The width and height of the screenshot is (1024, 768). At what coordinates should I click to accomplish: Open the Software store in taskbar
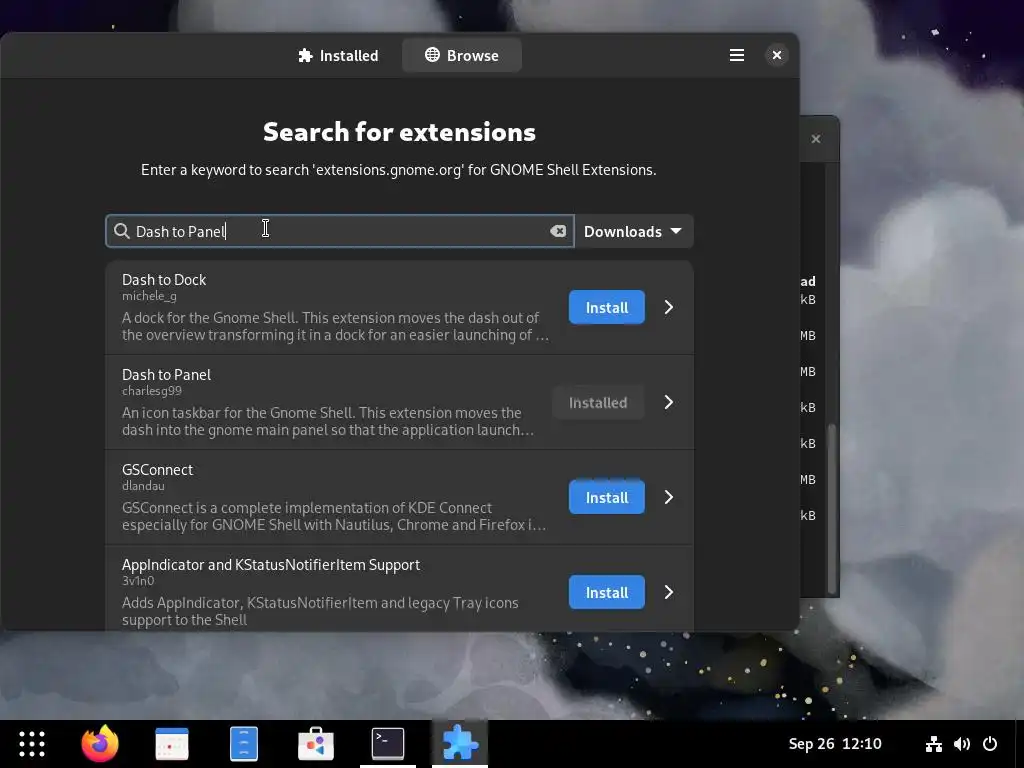pyautogui.click(x=316, y=744)
